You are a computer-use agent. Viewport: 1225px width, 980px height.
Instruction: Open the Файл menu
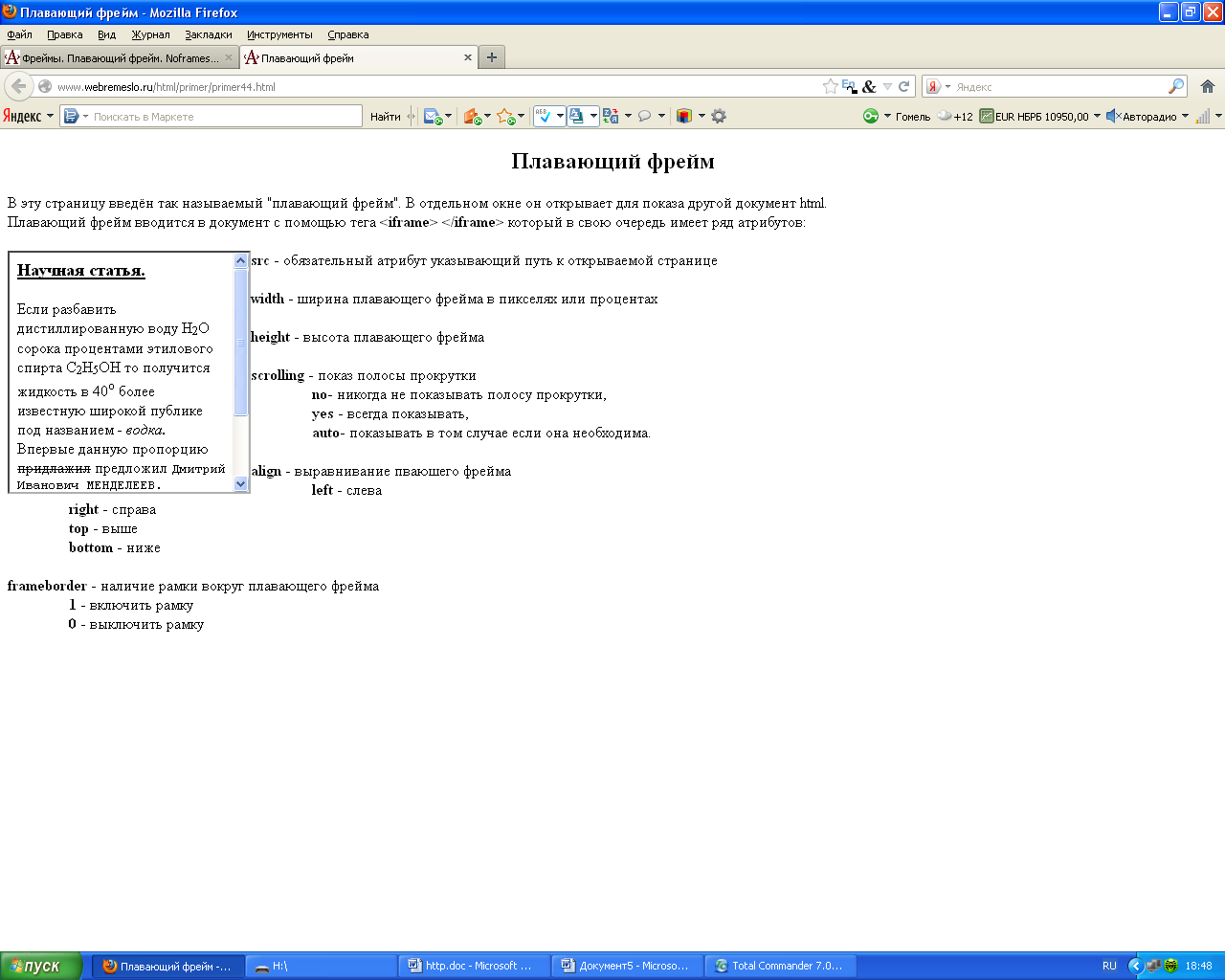[19, 34]
